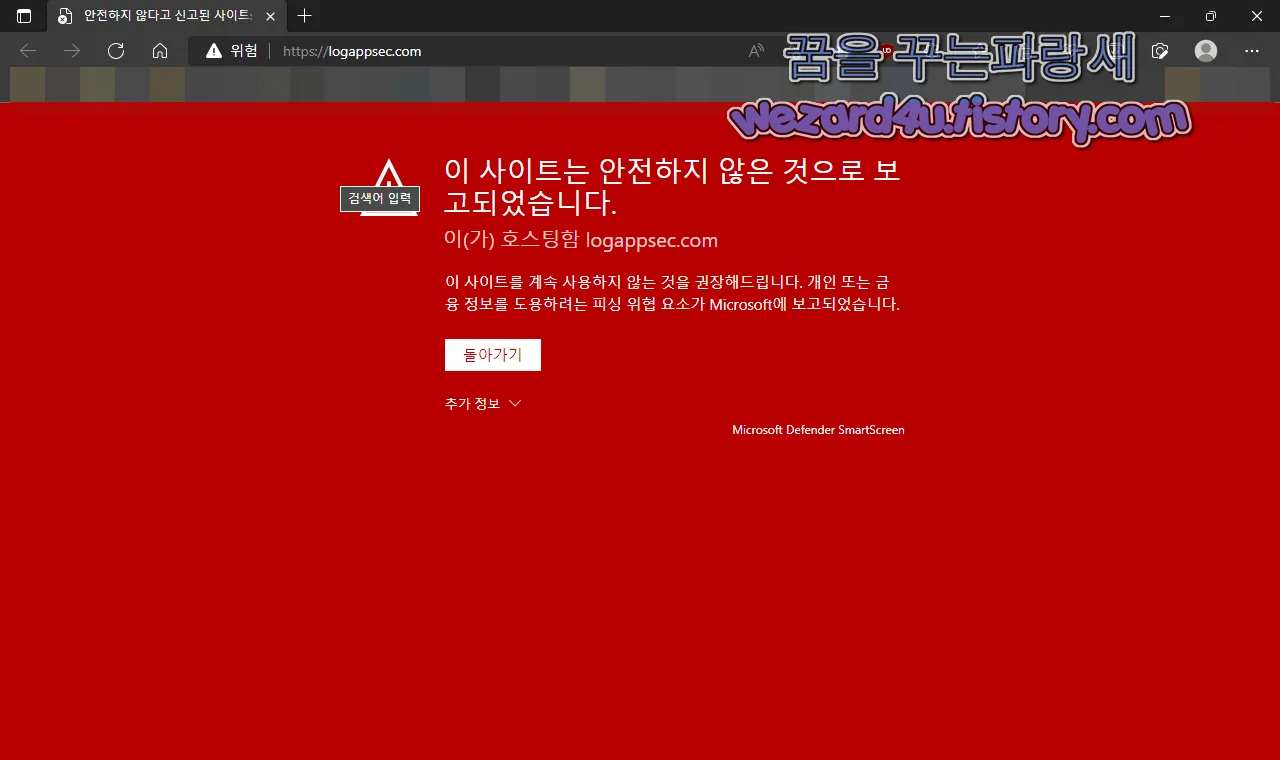
Task: Open a new tab with plus icon
Action: click(x=305, y=16)
